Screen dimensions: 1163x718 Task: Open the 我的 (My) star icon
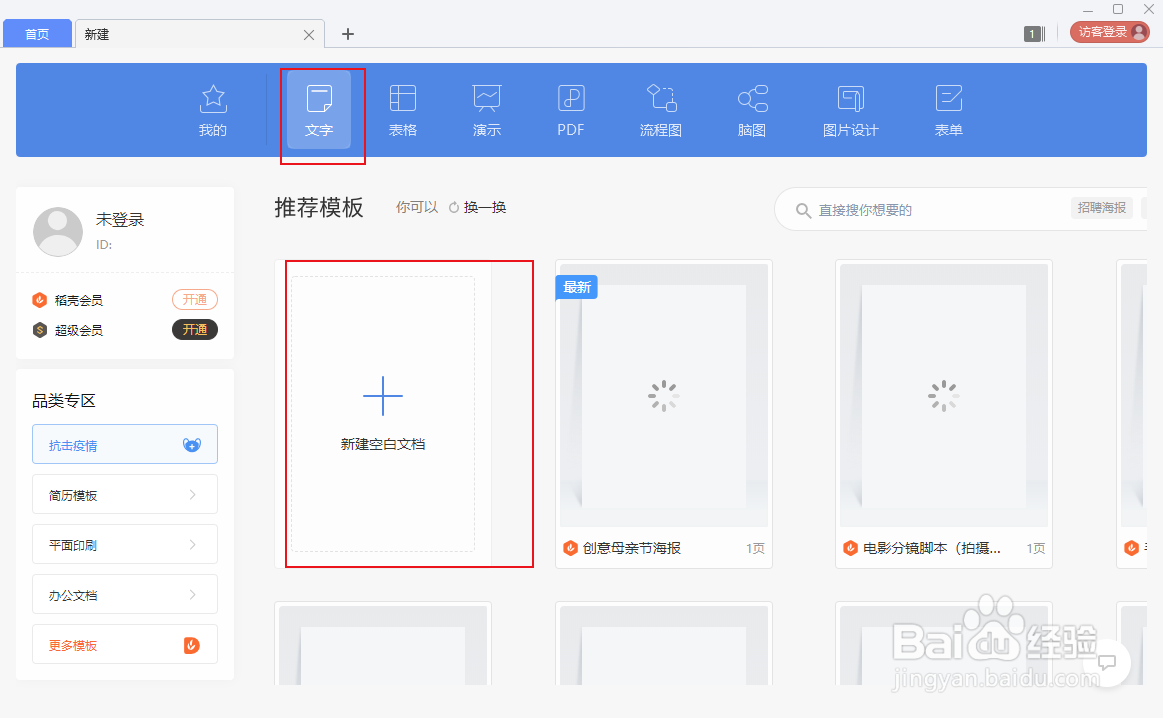click(x=213, y=111)
